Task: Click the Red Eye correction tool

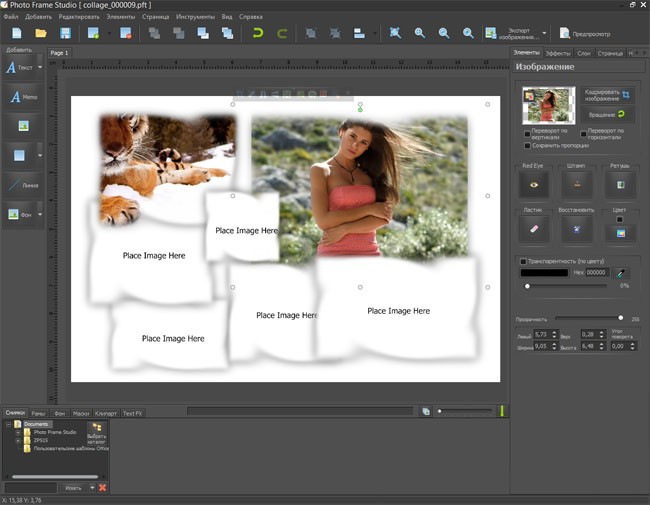Action: [534, 184]
